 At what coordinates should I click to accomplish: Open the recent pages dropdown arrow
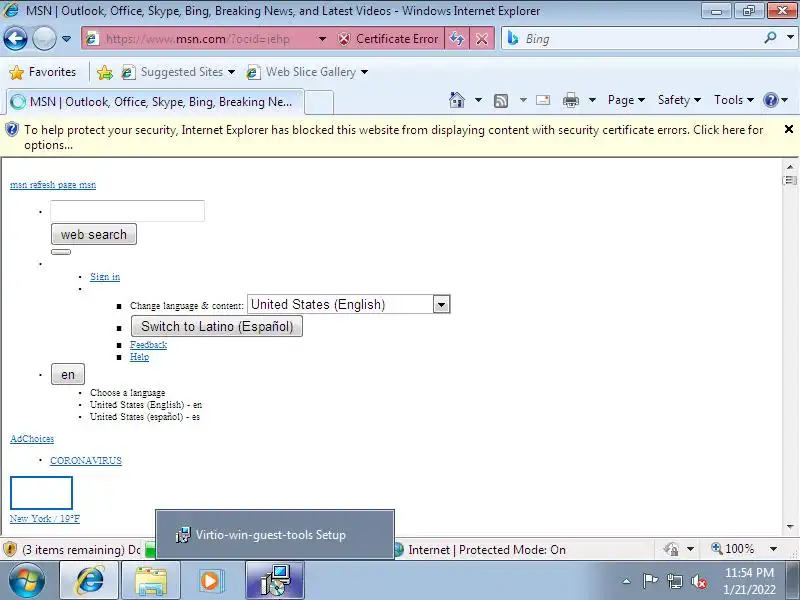point(66,39)
